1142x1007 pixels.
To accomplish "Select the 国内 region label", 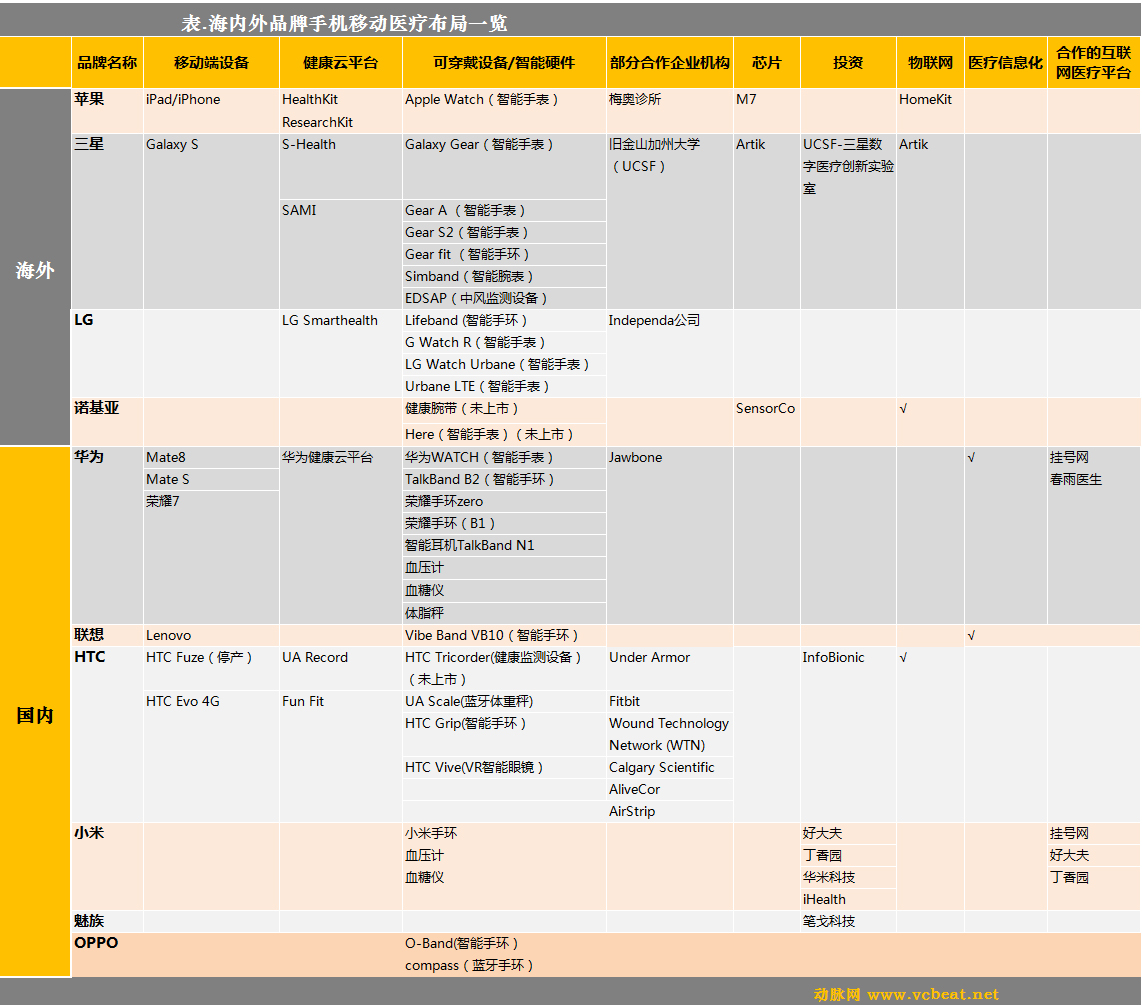I will coord(35,715).
